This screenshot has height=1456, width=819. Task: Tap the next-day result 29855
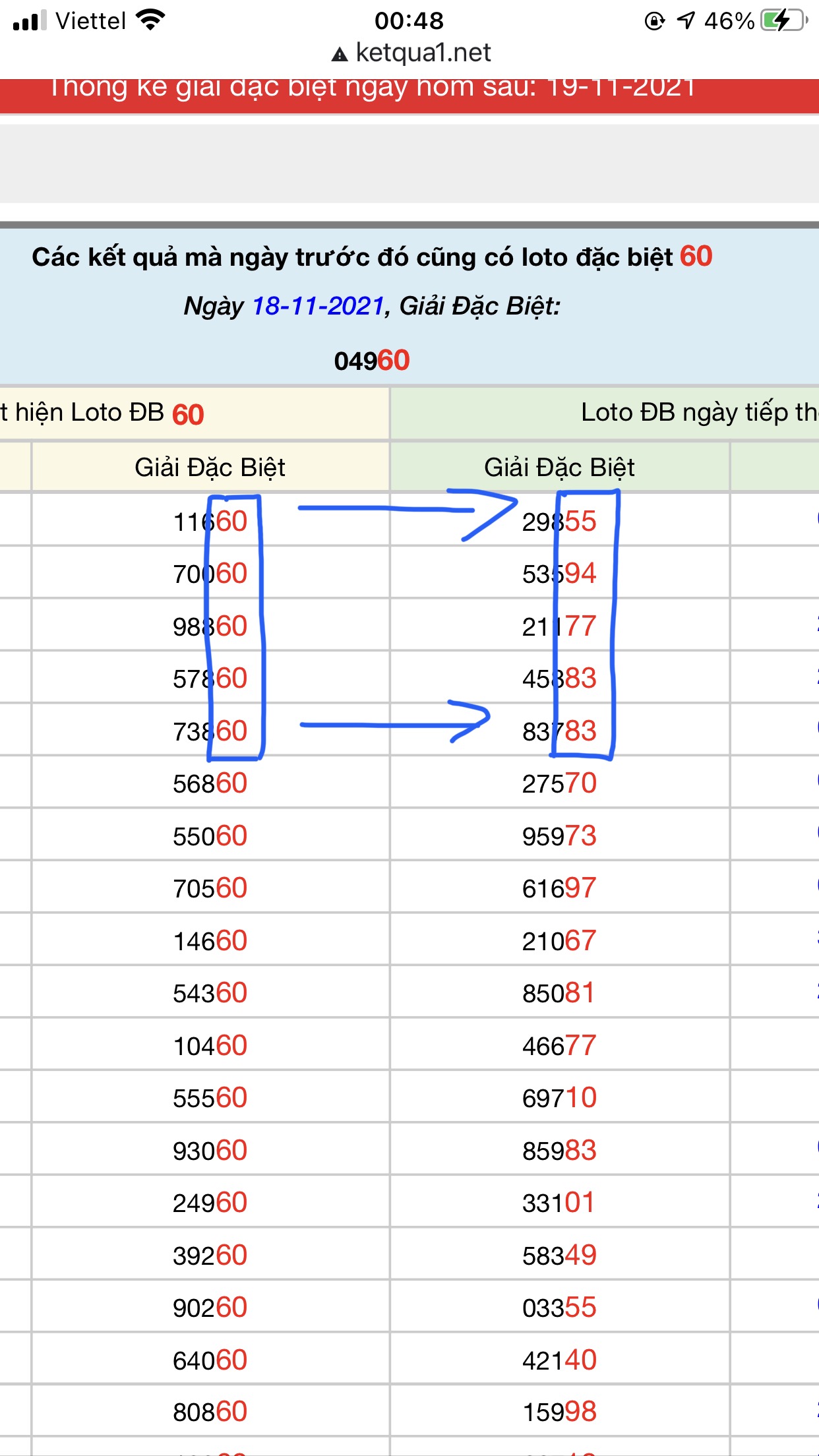point(559,522)
